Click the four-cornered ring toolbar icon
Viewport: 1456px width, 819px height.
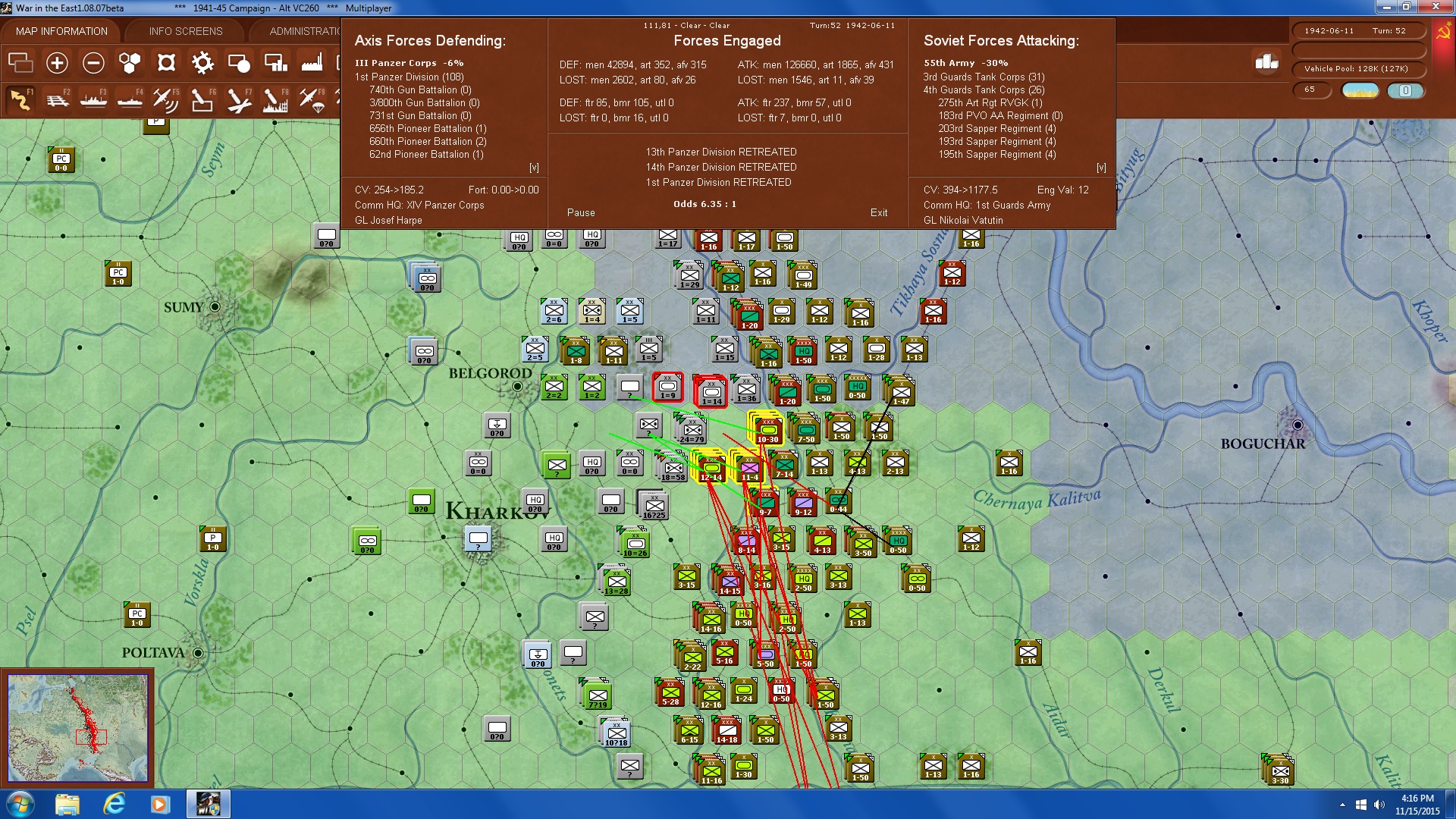pos(166,62)
